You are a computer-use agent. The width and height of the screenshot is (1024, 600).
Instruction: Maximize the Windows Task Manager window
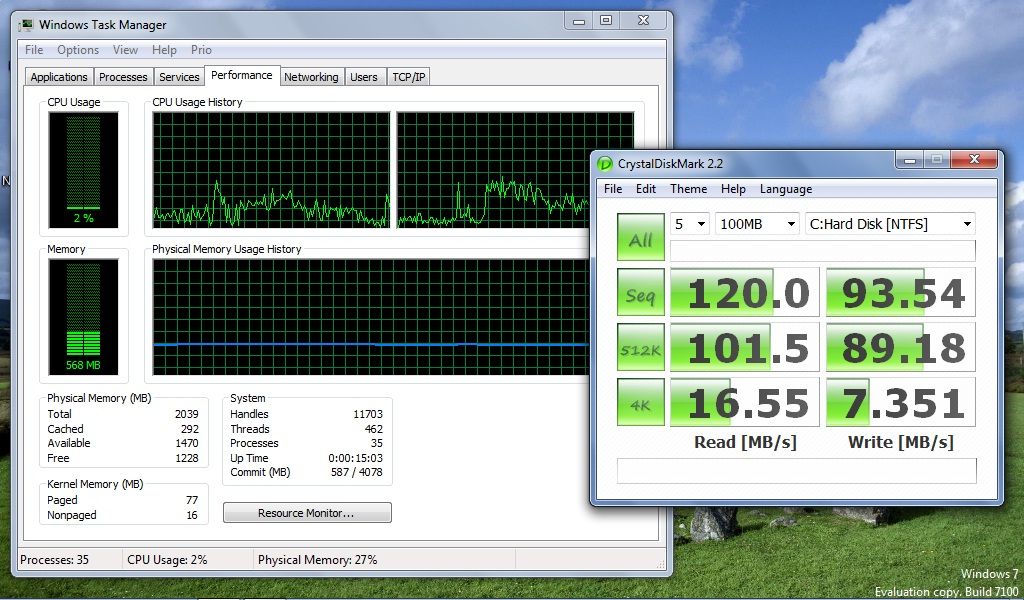pos(606,21)
